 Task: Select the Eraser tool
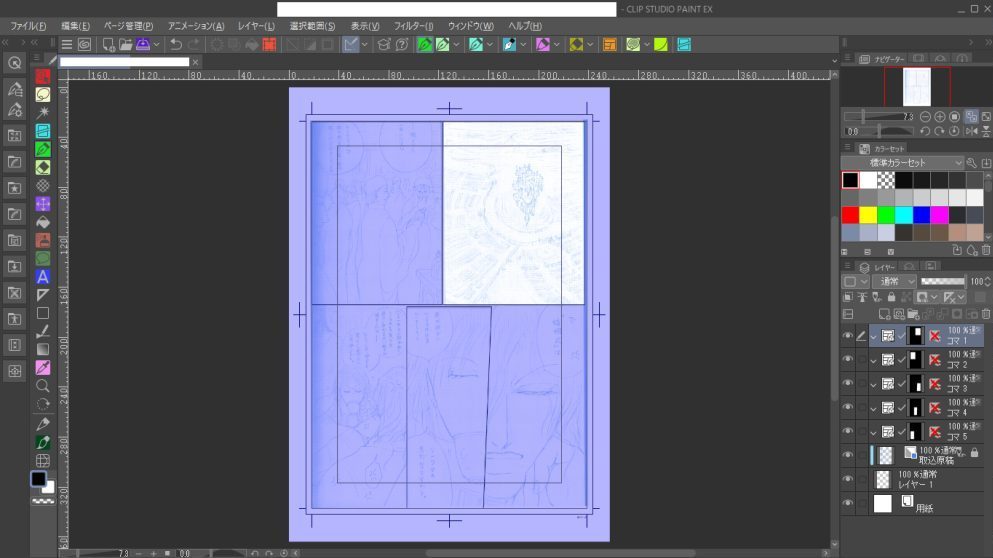43,167
